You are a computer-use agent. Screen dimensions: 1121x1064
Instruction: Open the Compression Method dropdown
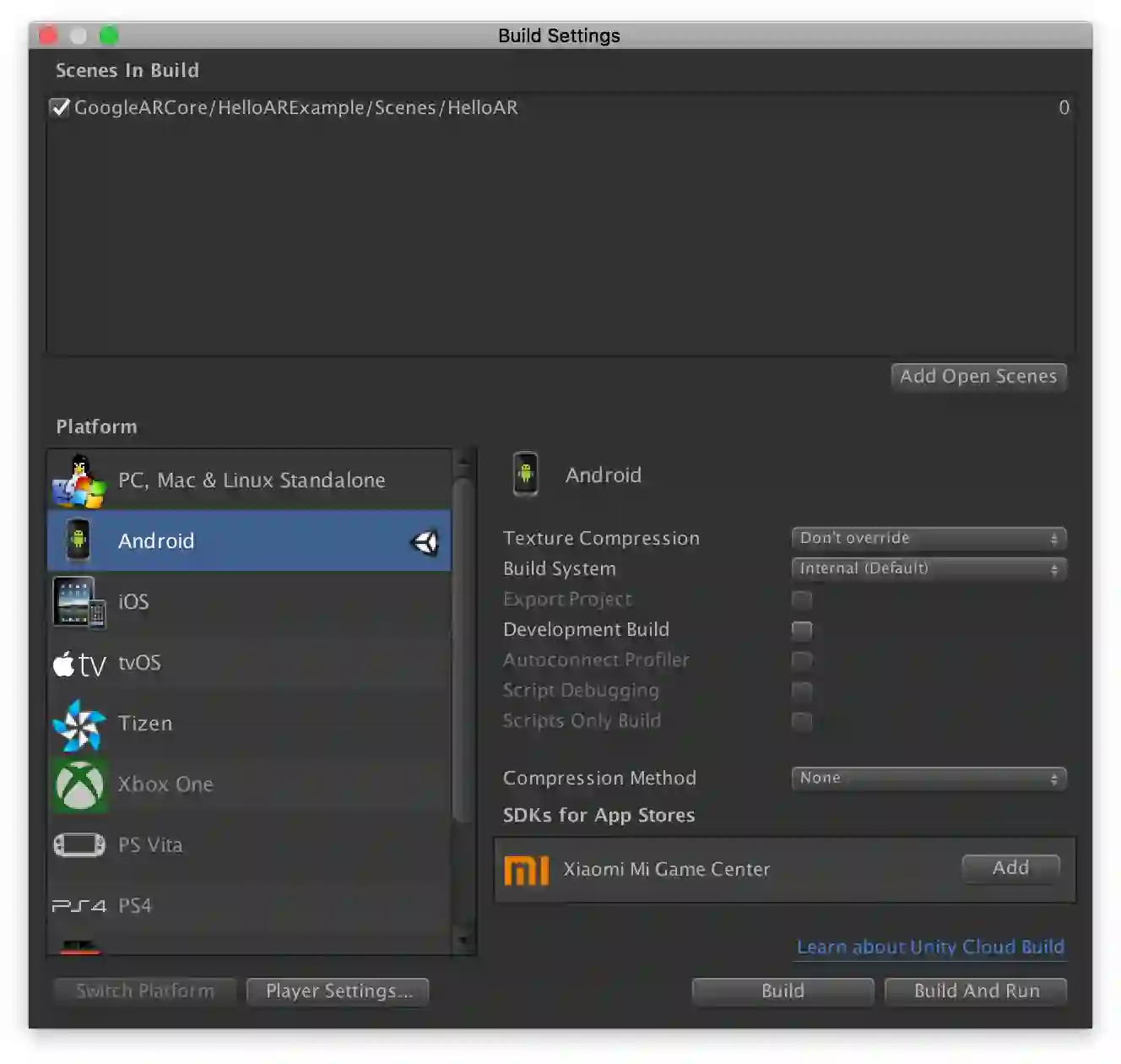tap(929, 778)
